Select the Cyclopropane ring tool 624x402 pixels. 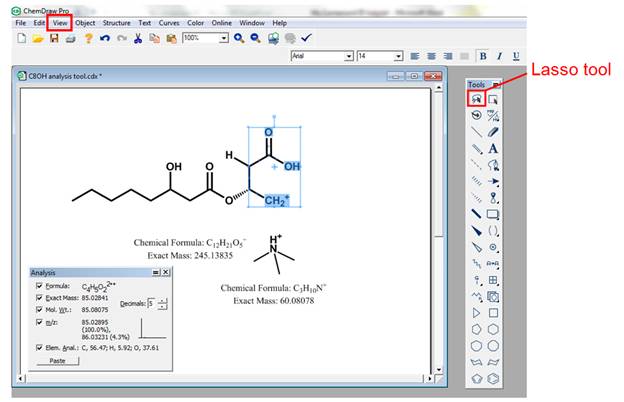point(476,313)
